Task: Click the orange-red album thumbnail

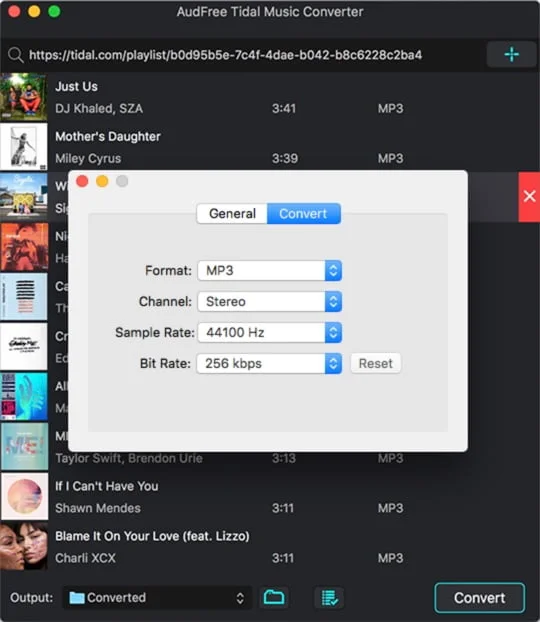Action: pos(24,247)
